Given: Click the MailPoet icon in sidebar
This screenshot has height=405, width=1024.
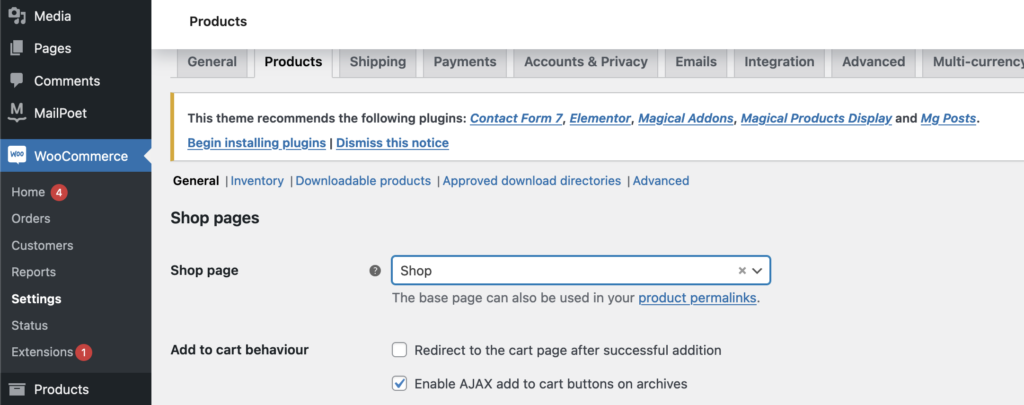Looking at the screenshot, I should [17, 113].
